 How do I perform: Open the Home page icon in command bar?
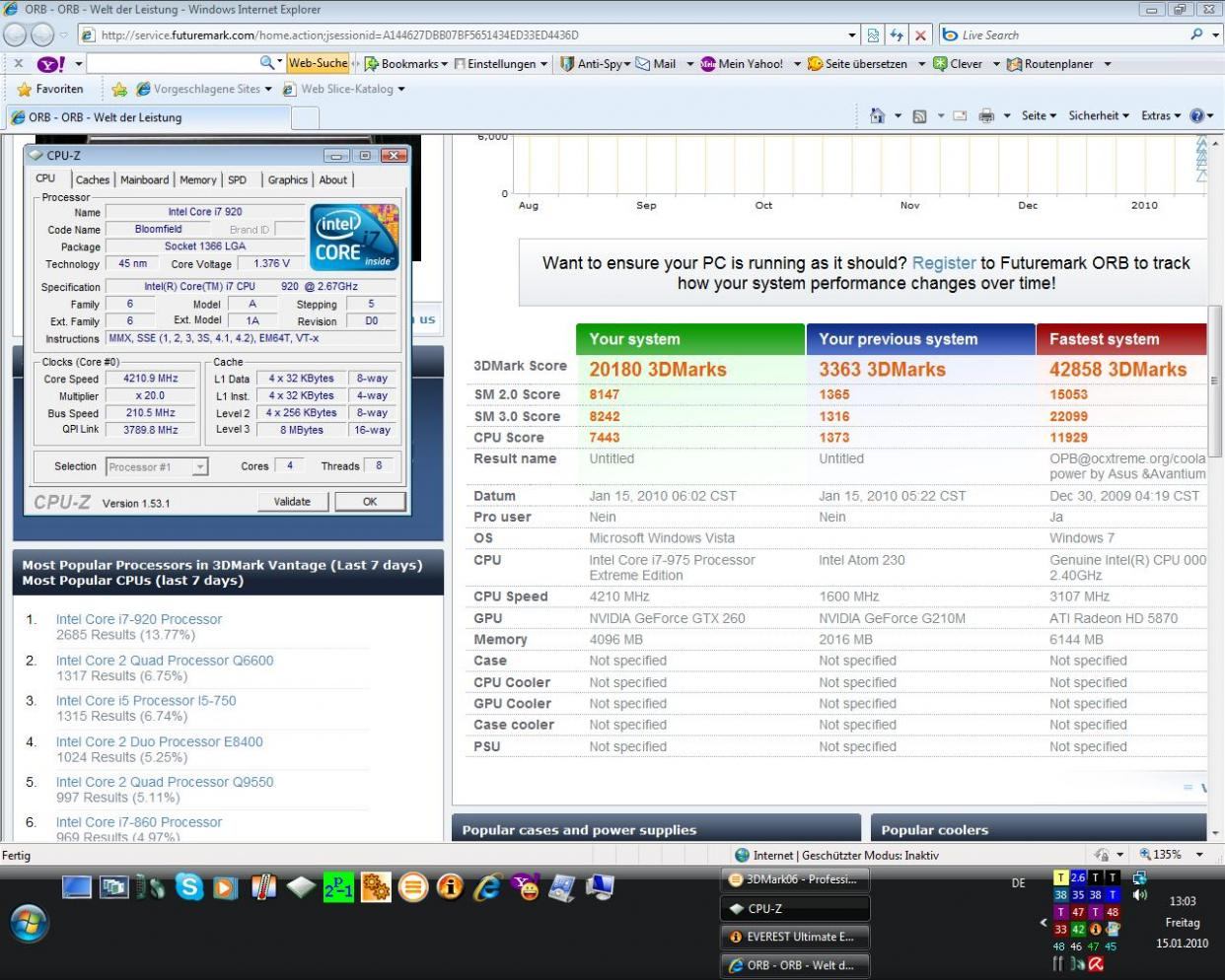878,115
